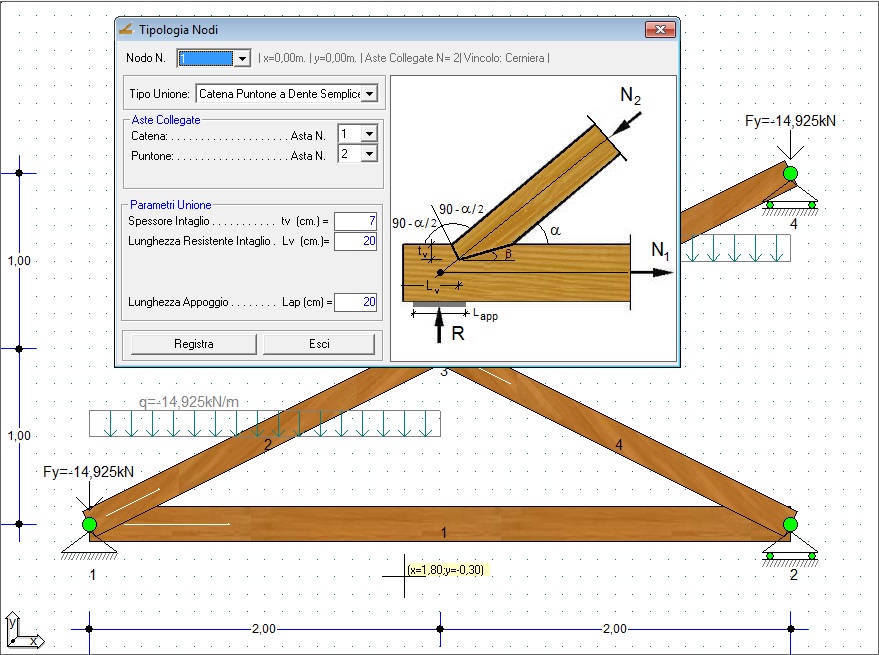The width and height of the screenshot is (879, 655).
Task: Click the x-y axis icon in the corner
Action: tap(24, 631)
